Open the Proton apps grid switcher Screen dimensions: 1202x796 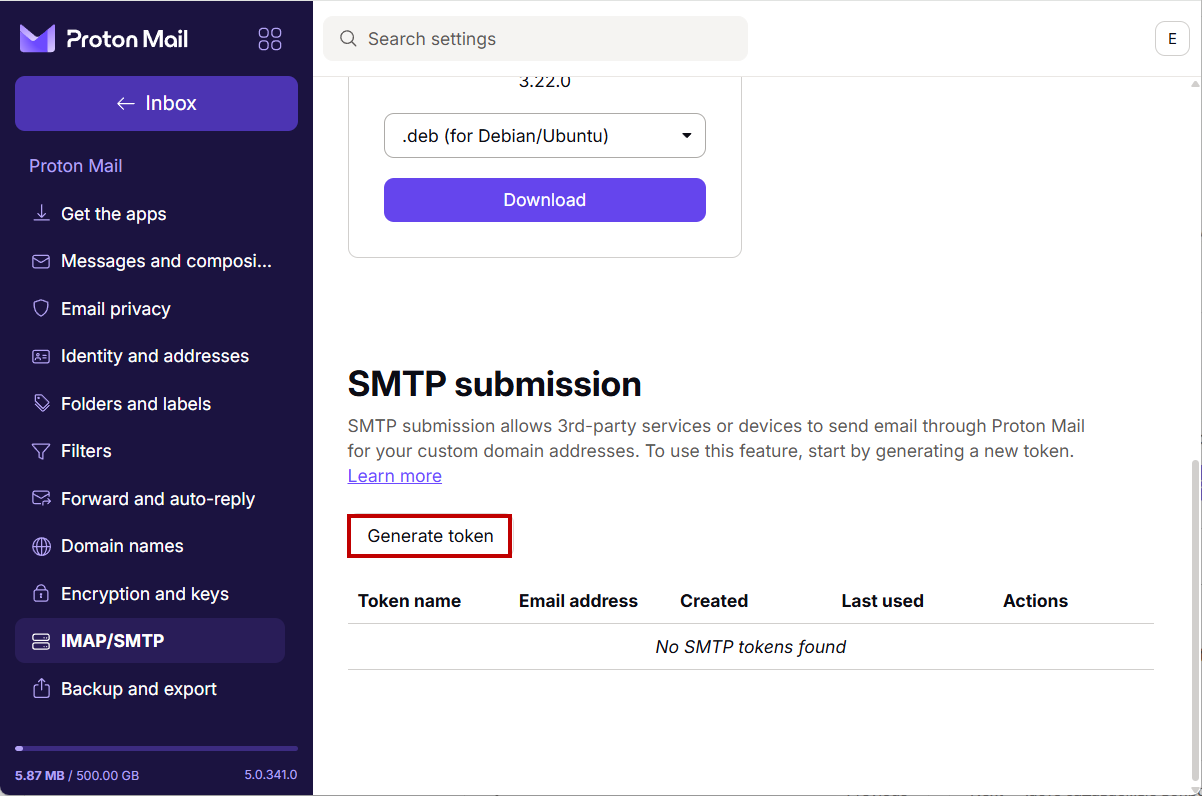(270, 39)
